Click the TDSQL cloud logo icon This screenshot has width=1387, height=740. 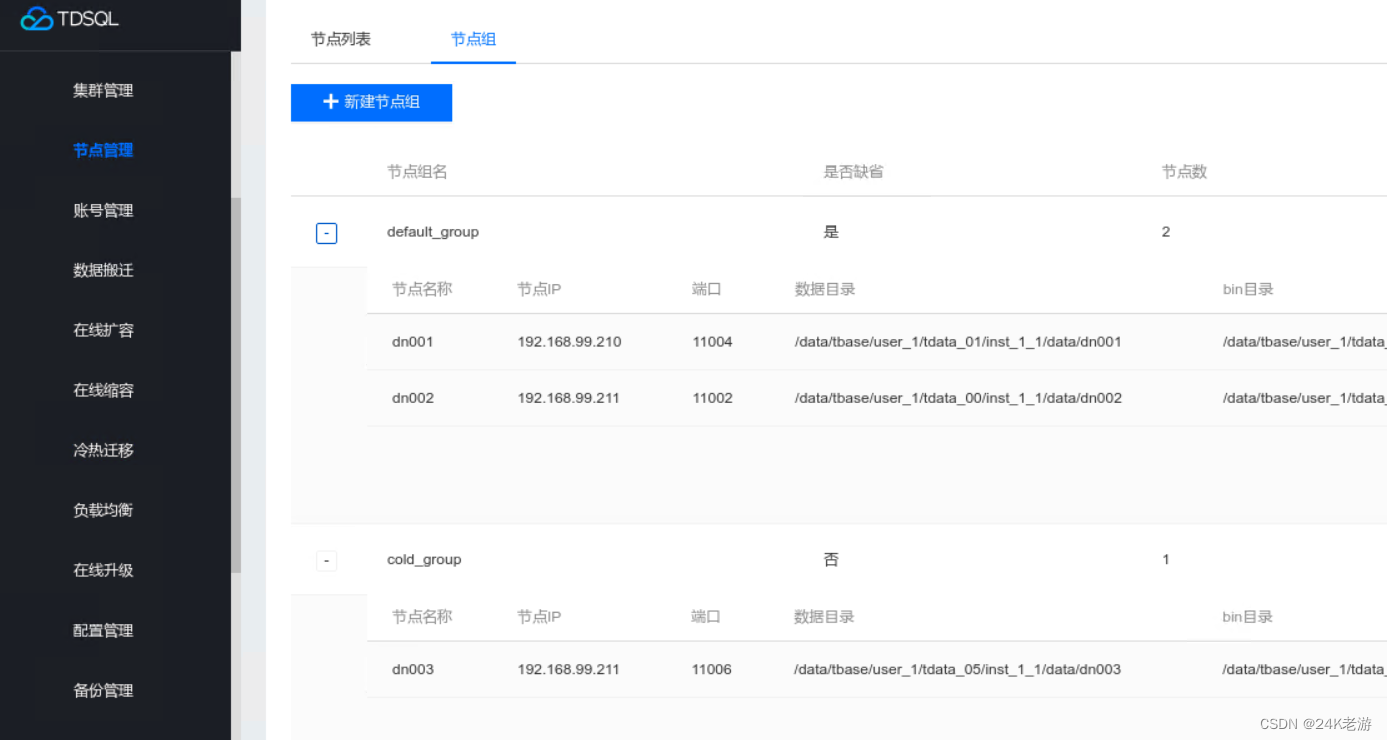point(37,18)
